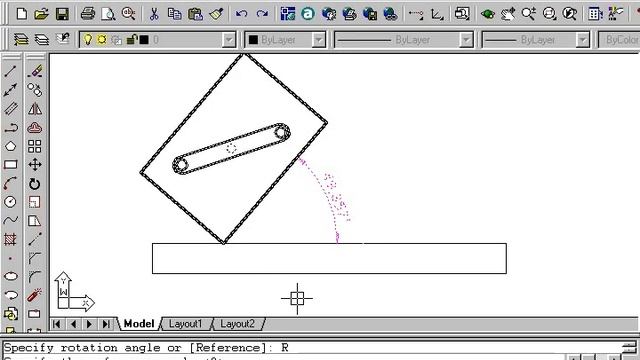The image size is (640, 360).
Task: Open Layer Properties Manager icon
Action: click(21, 40)
